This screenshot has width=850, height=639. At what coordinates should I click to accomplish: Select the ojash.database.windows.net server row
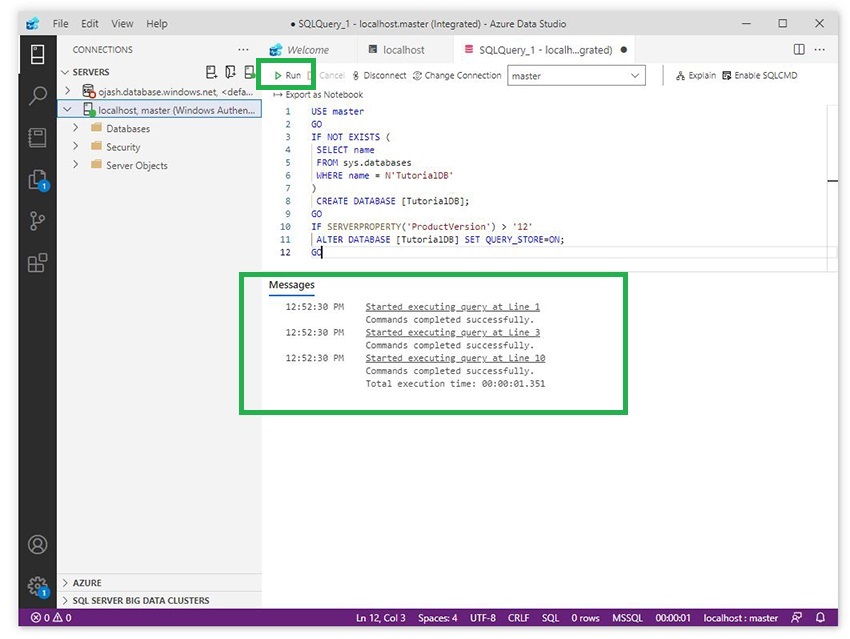[159, 91]
